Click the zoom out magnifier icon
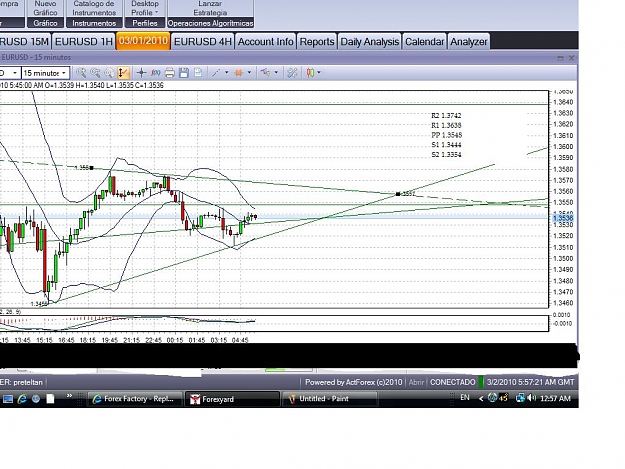The height and width of the screenshot is (469, 625). 95,73
